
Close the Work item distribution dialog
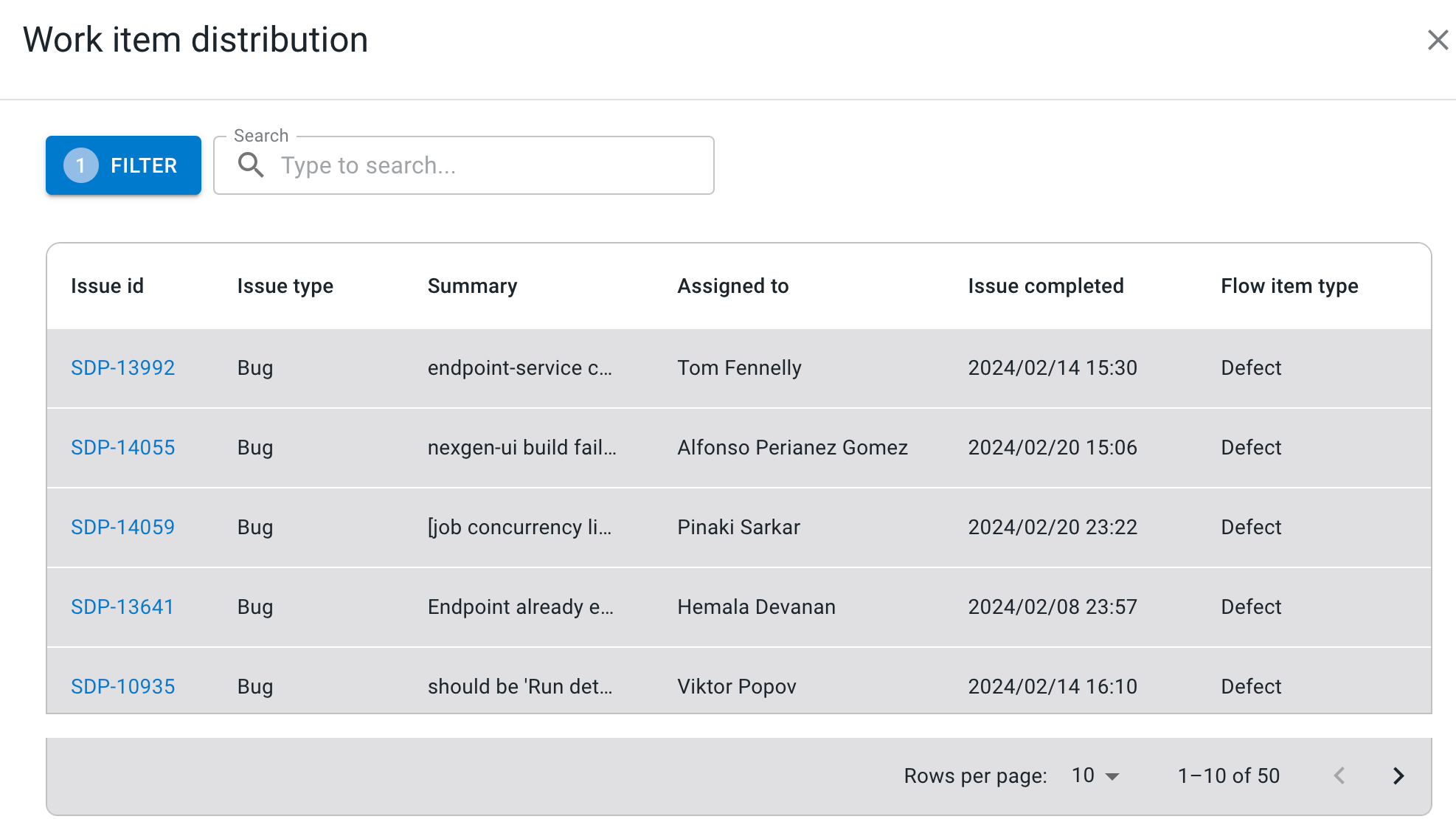click(1437, 40)
